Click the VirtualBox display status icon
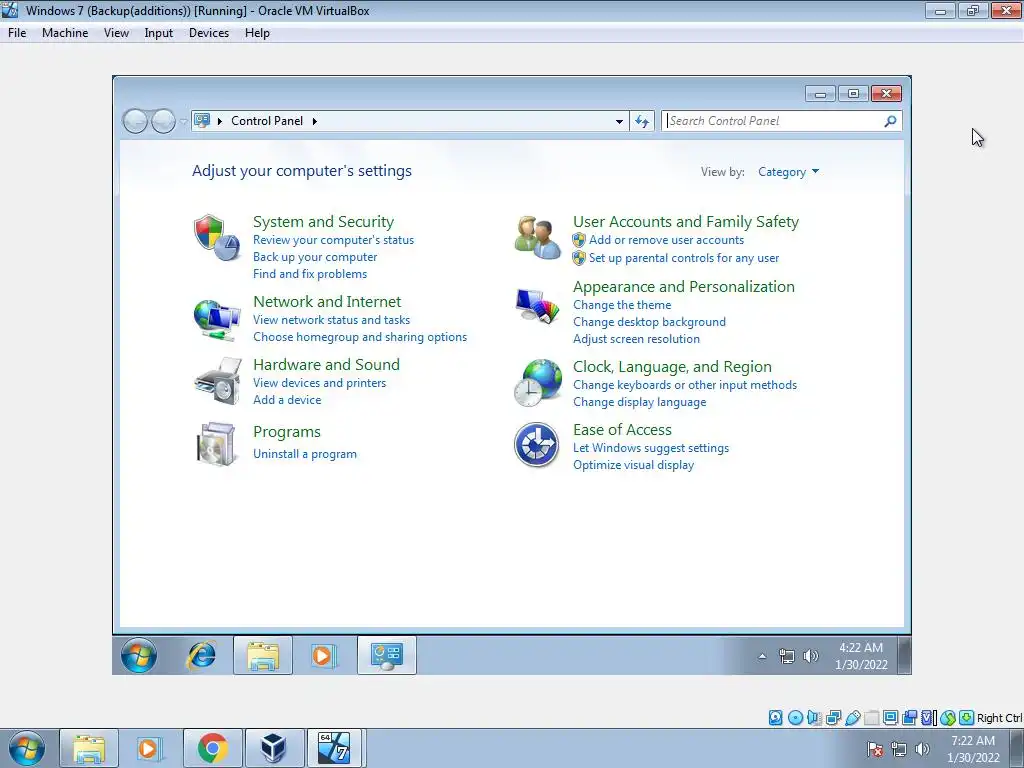Viewport: 1024px width, 768px height. [890, 718]
